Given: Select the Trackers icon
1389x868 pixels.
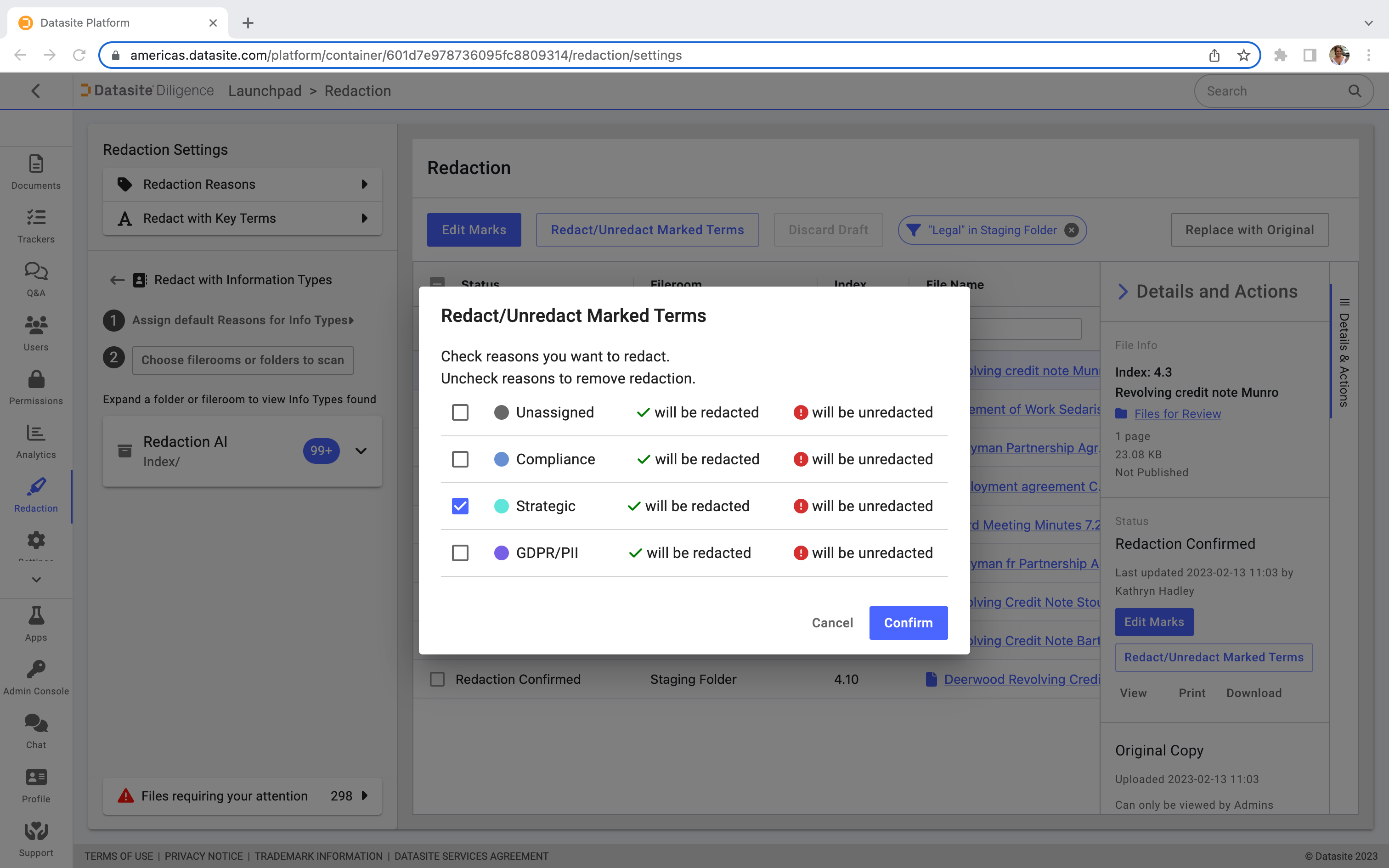Looking at the screenshot, I should [35, 225].
